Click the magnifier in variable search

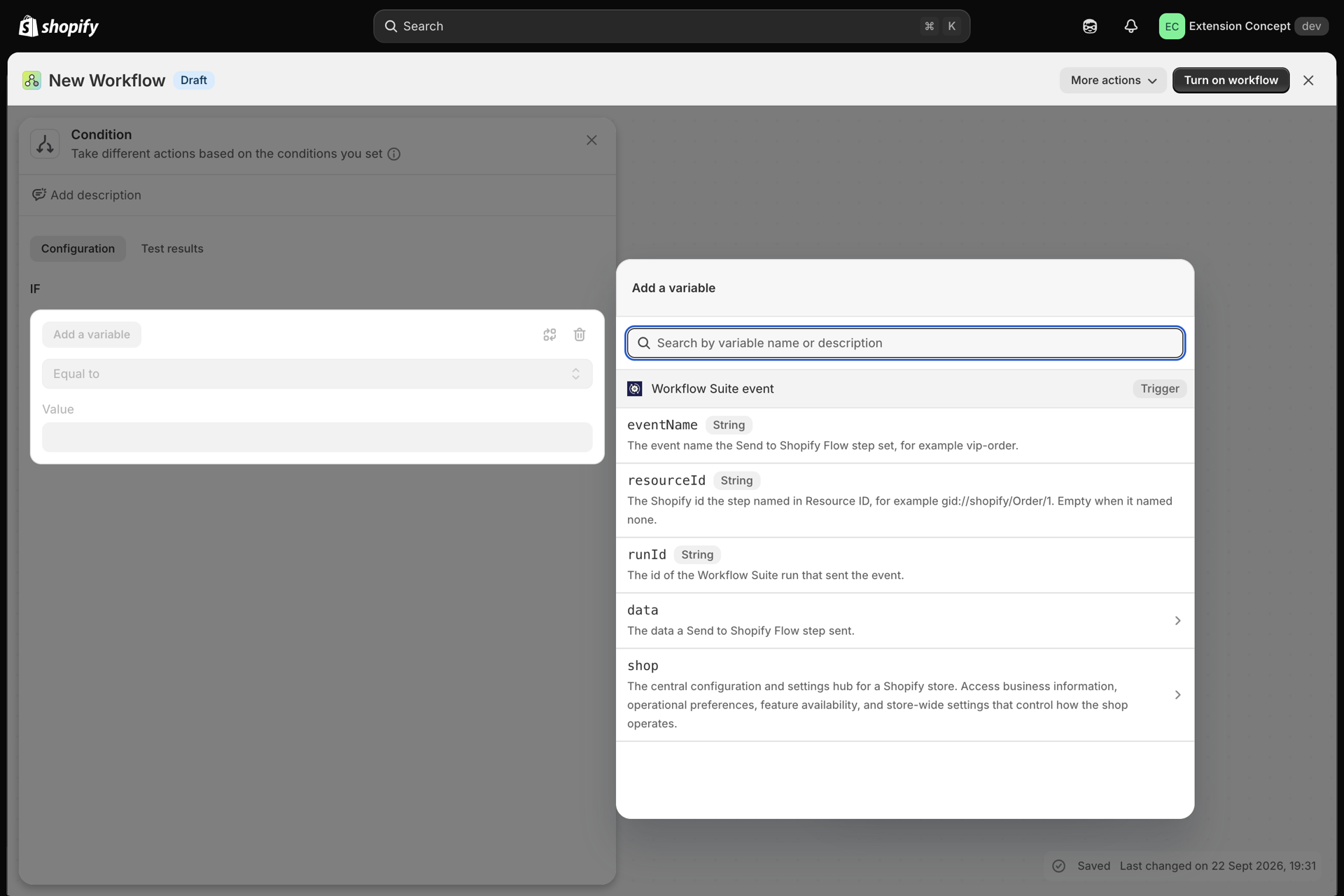644,343
